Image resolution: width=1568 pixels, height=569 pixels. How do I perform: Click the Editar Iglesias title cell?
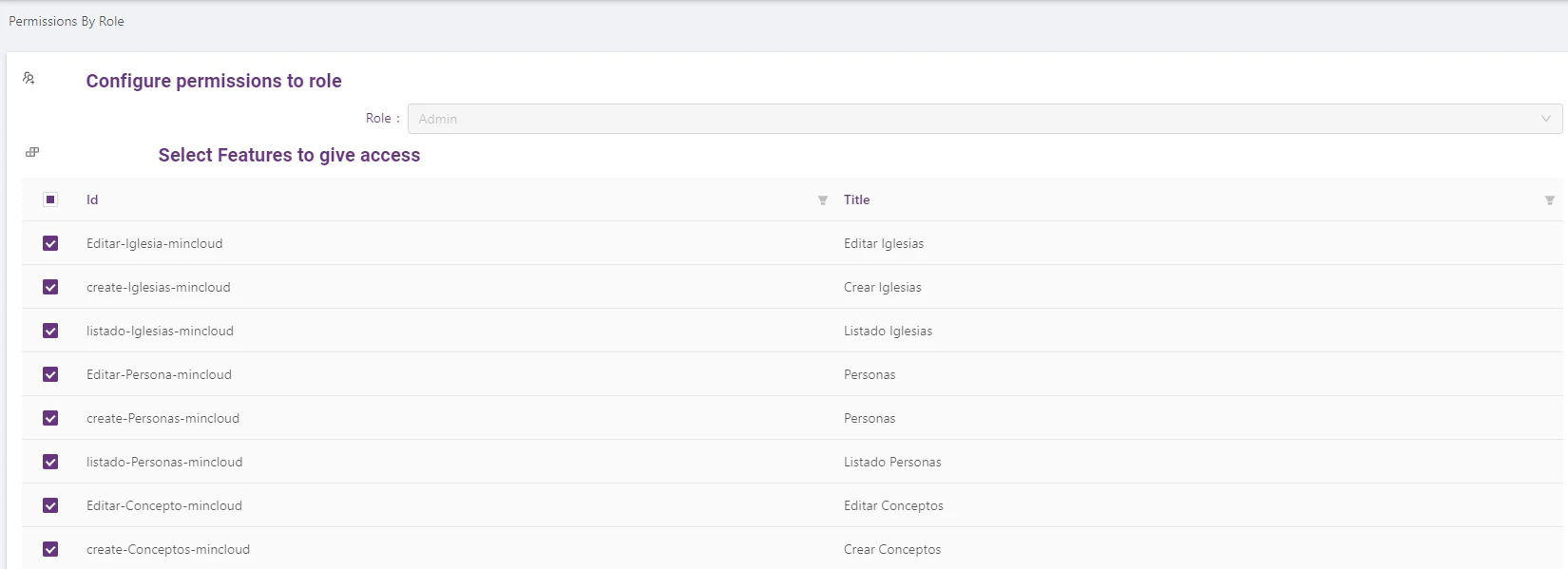(x=884, y=243)
